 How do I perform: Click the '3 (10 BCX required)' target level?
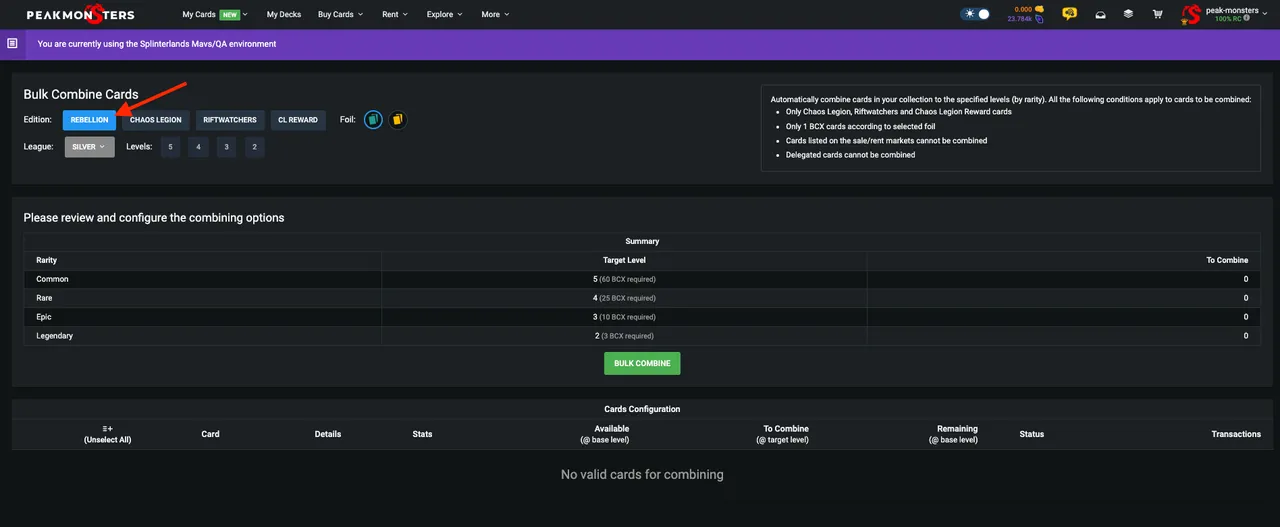(624, 317)
